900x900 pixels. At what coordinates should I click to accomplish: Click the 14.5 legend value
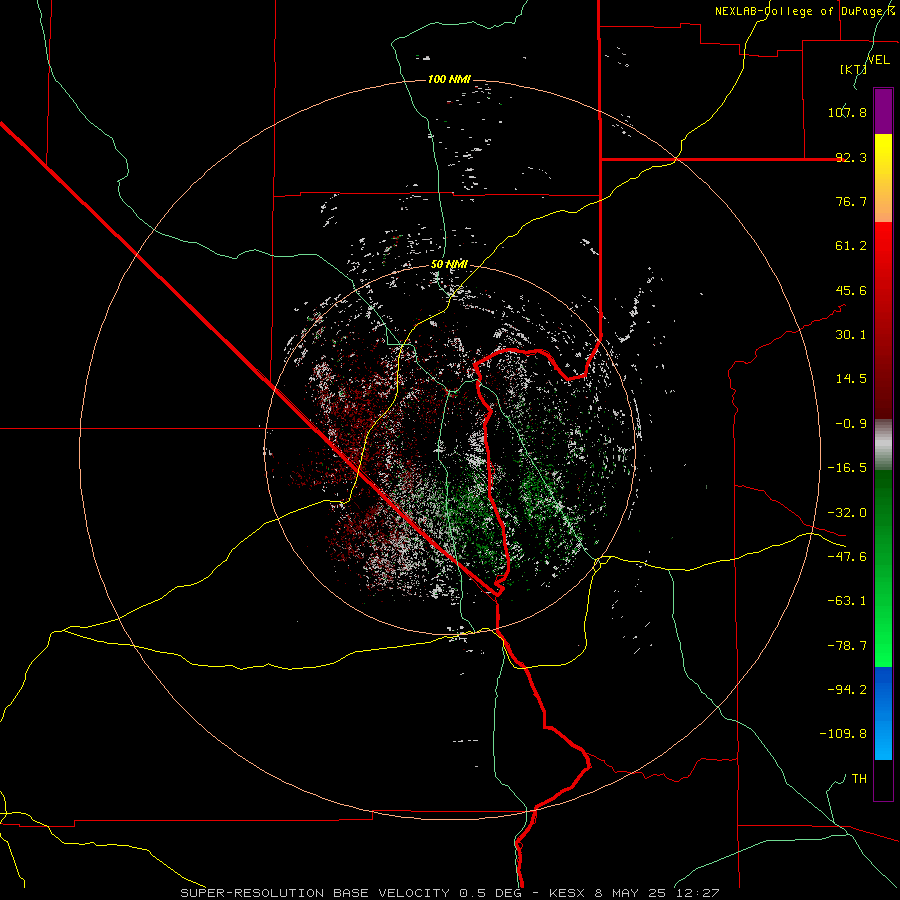click(851, 379)
